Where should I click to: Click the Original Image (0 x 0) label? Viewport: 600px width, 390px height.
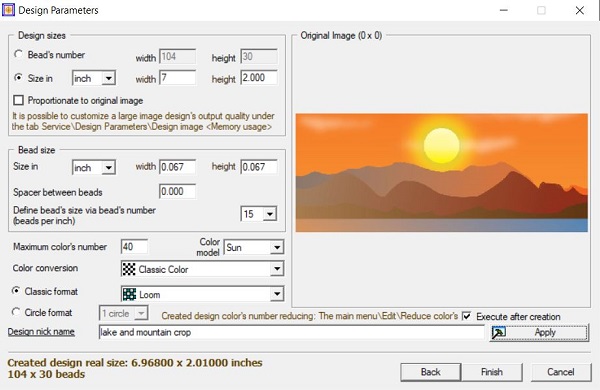coord(341,36)
